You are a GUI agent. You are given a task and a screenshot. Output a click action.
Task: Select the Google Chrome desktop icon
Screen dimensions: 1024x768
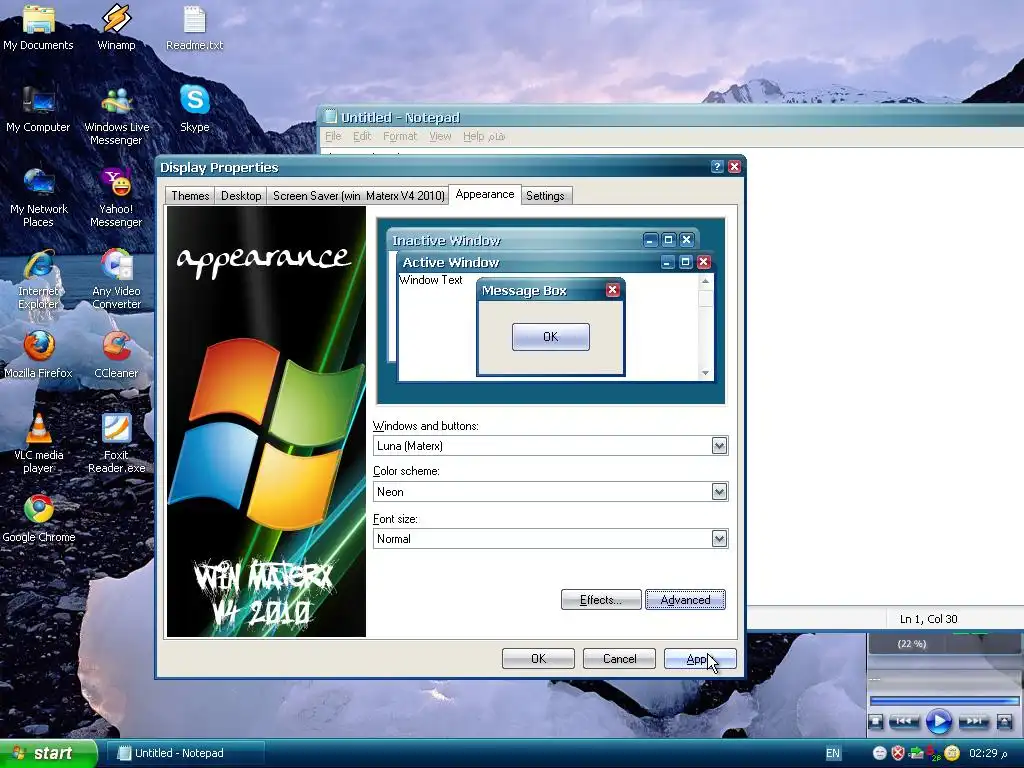39,519
